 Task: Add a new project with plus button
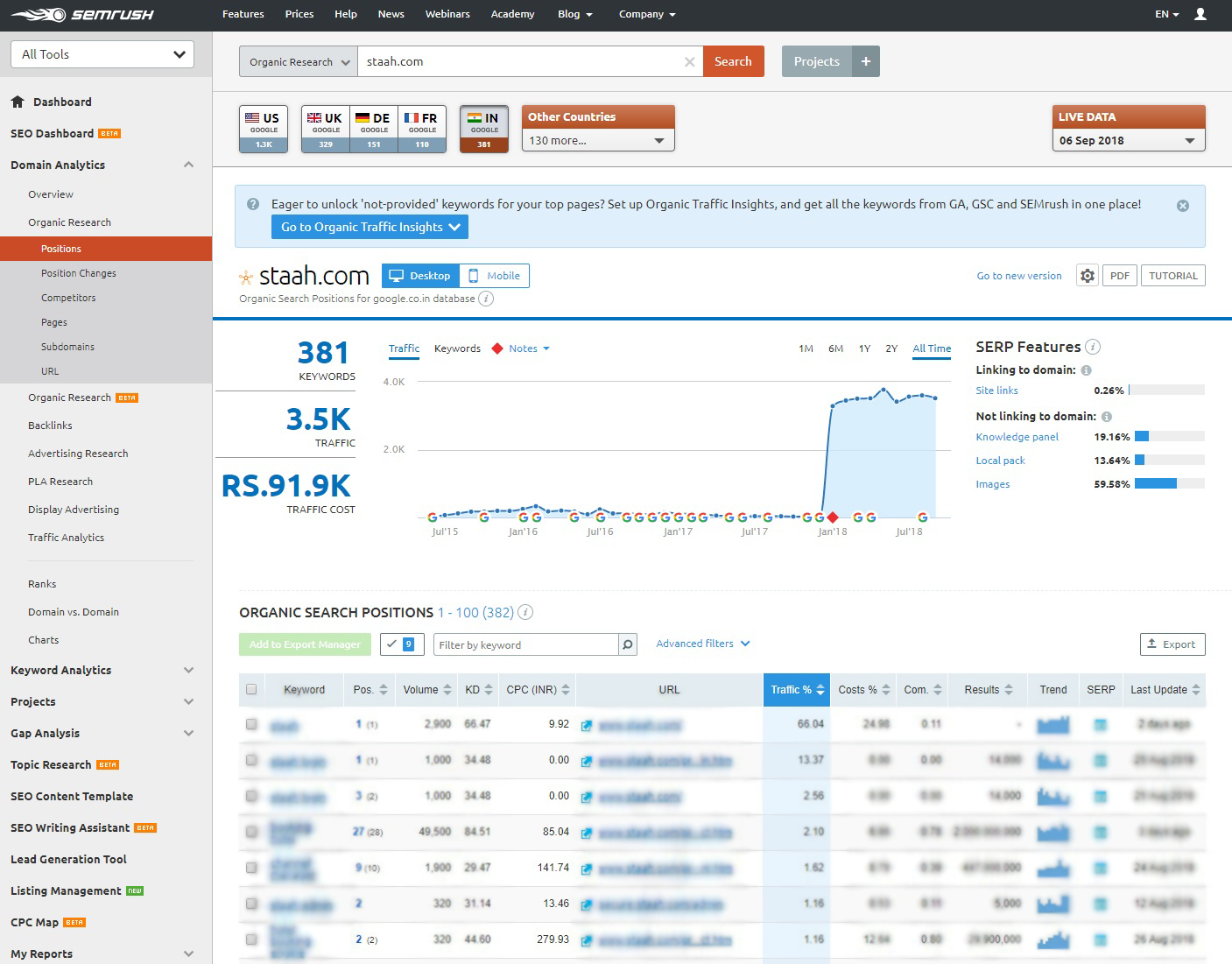(866, 61)
